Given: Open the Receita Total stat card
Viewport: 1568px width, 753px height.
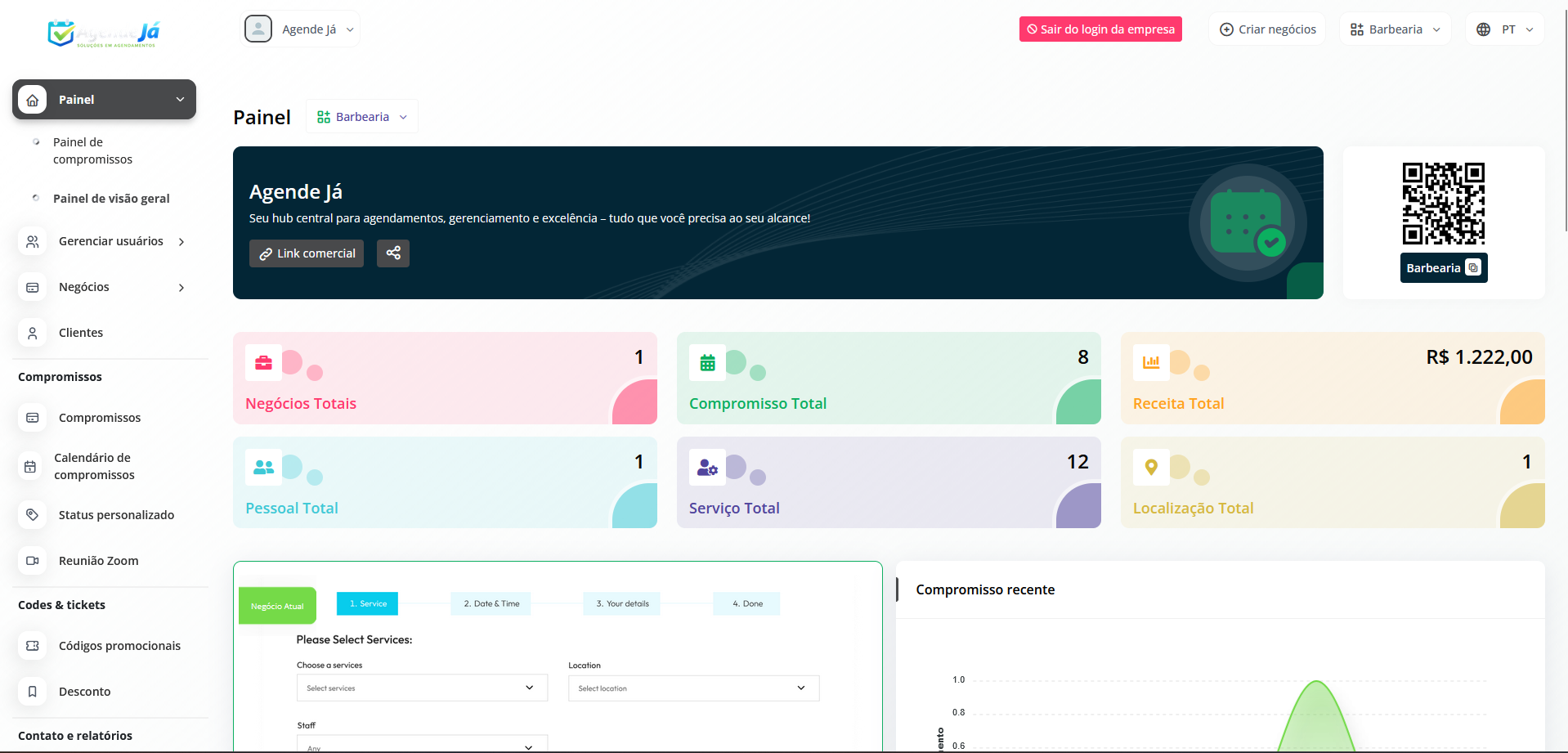Looking at the screenshot, I should [x=1333, y=378].
